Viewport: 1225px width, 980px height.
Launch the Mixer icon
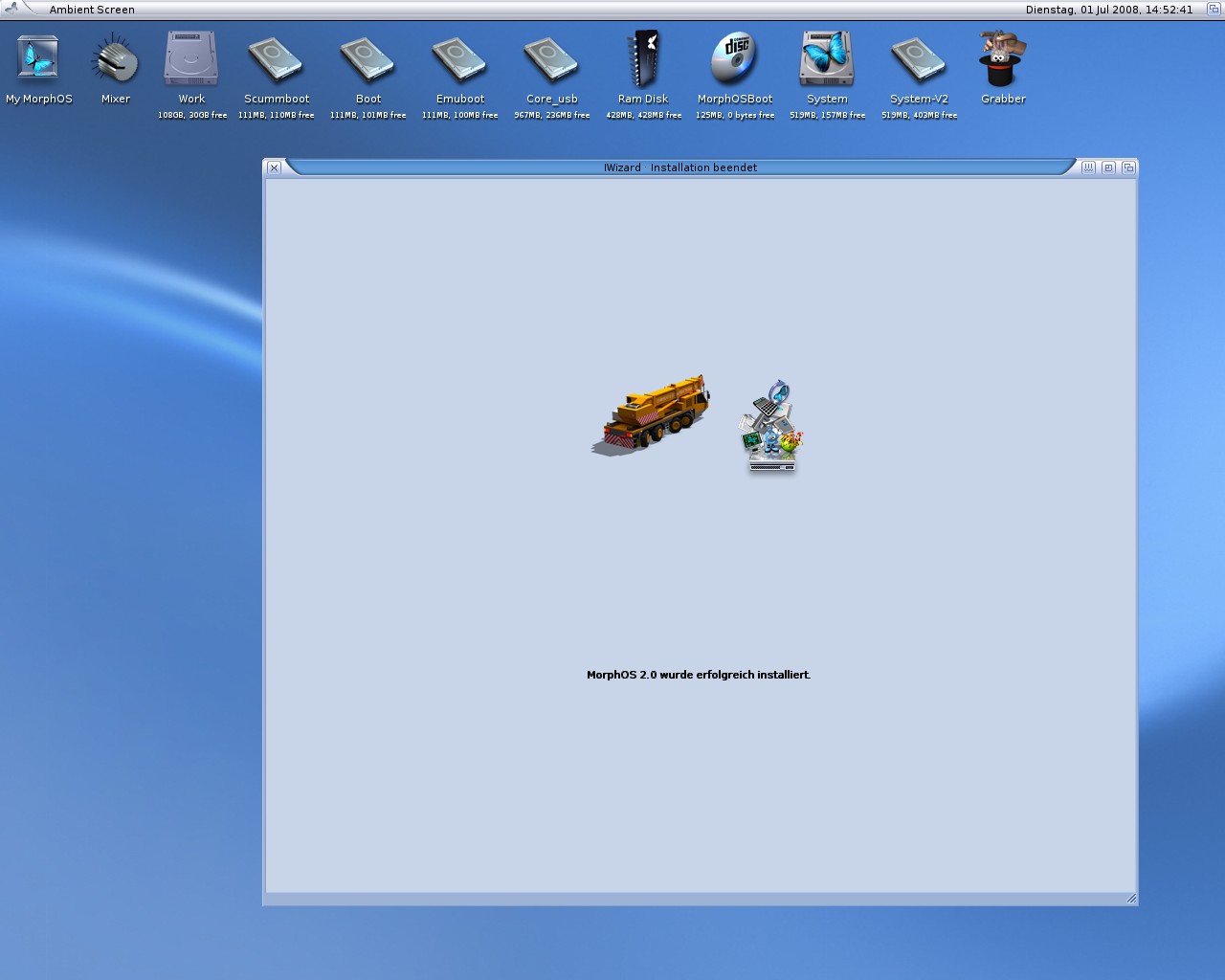tap(115, 59)
